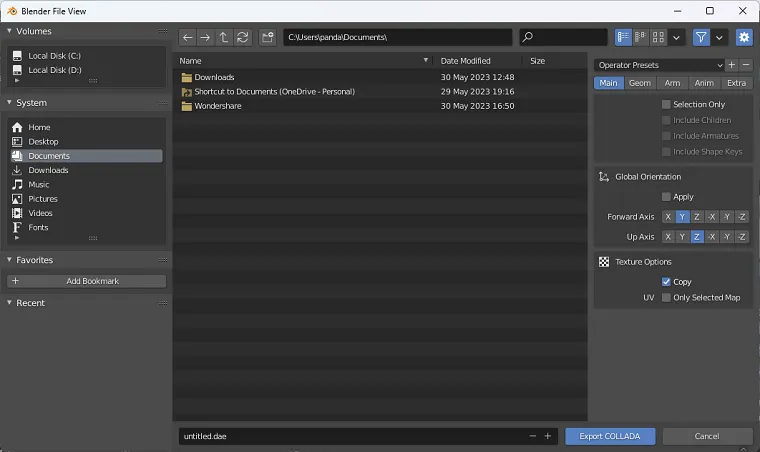760x452 pixels.
Task: Remove the operator preset
Action: (746, 65)
